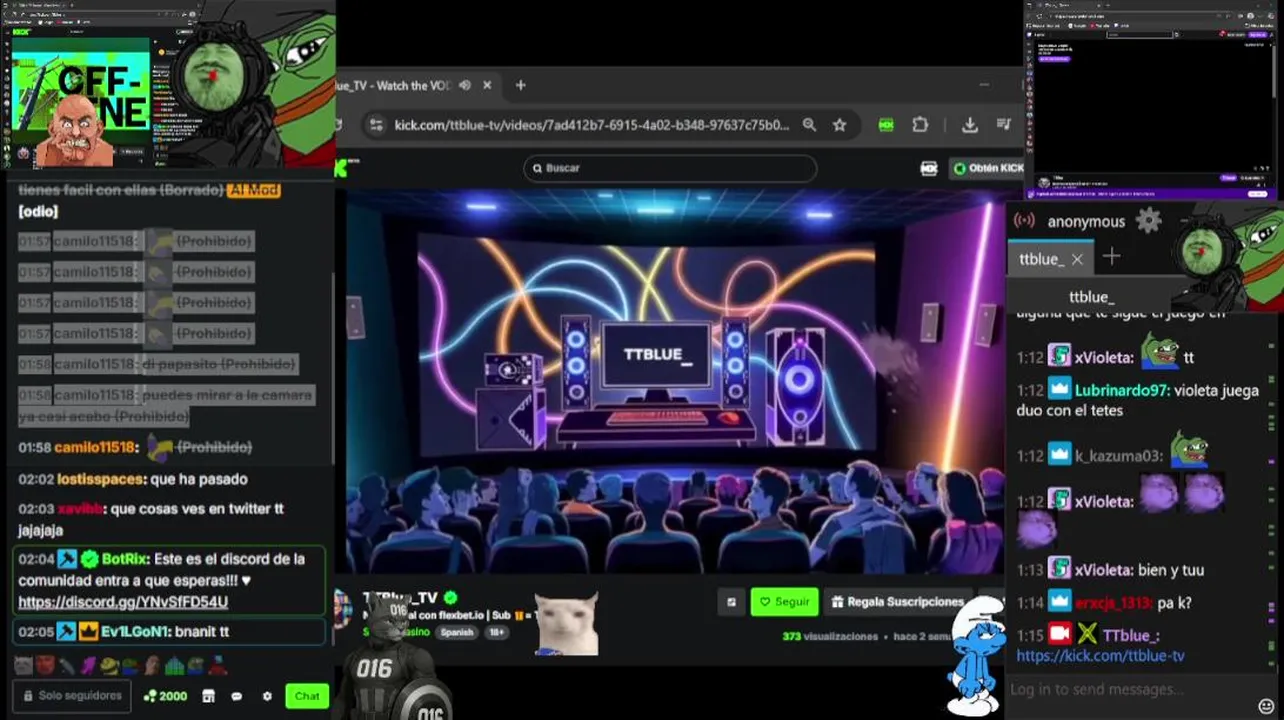1284x720 pixels.
Task: Click the Solo seguidores chat input box
Action: [72, 696]
